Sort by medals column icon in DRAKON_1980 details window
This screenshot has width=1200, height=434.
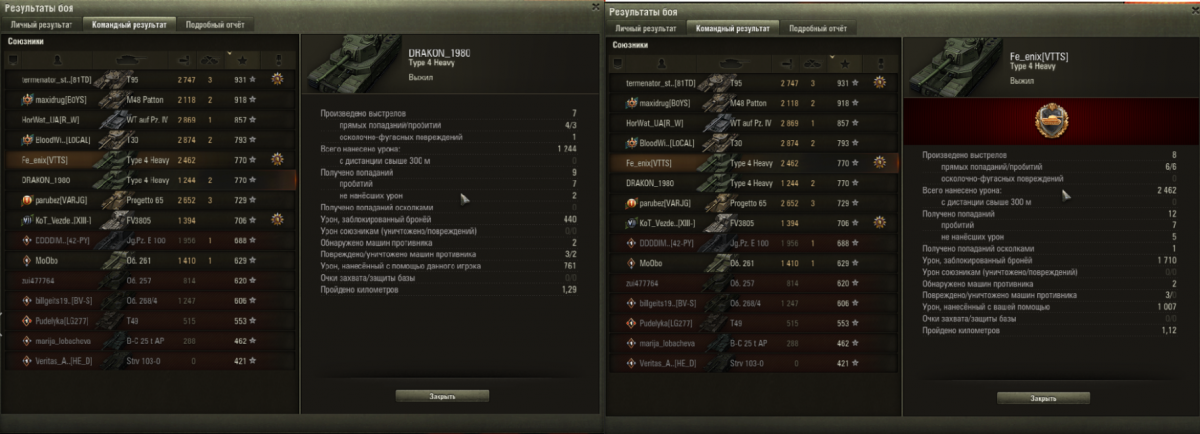pyautogui.click(x=276, y=61)
